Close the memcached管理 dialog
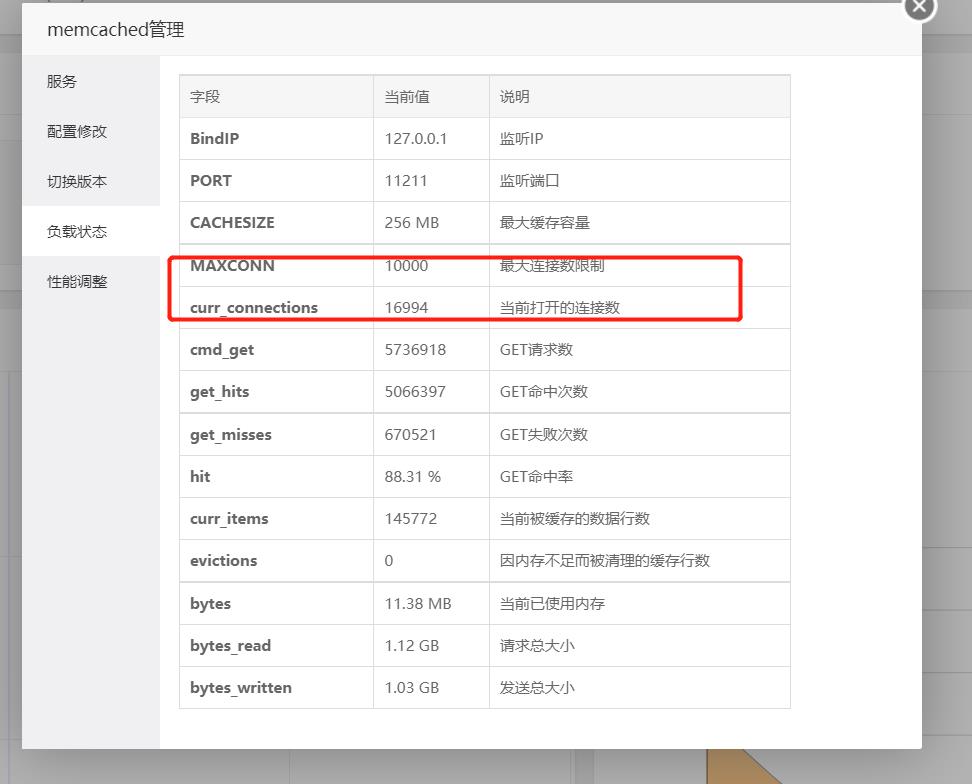The height and width of the screenshot is (784, 972). [x=920, y=7]
